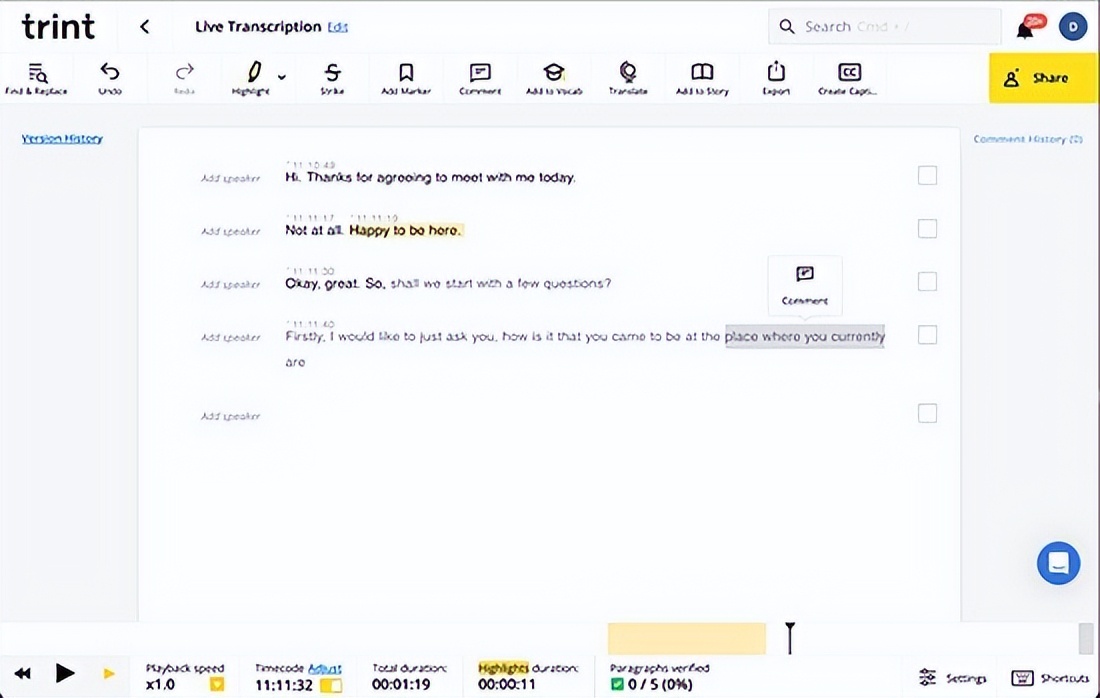Open the playback speed dropdown

point(217,685)
